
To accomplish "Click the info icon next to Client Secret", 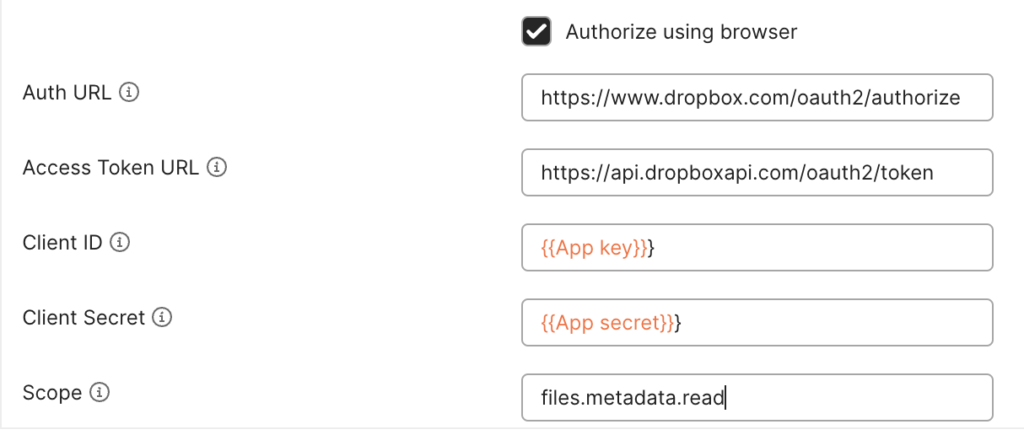I will point(162,318).
